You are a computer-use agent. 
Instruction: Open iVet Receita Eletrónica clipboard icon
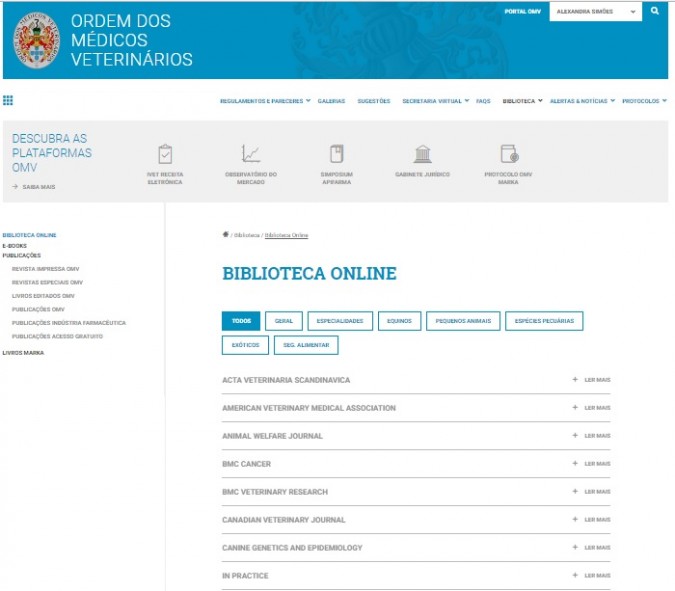pyautogui.click(x=165, y=154)
